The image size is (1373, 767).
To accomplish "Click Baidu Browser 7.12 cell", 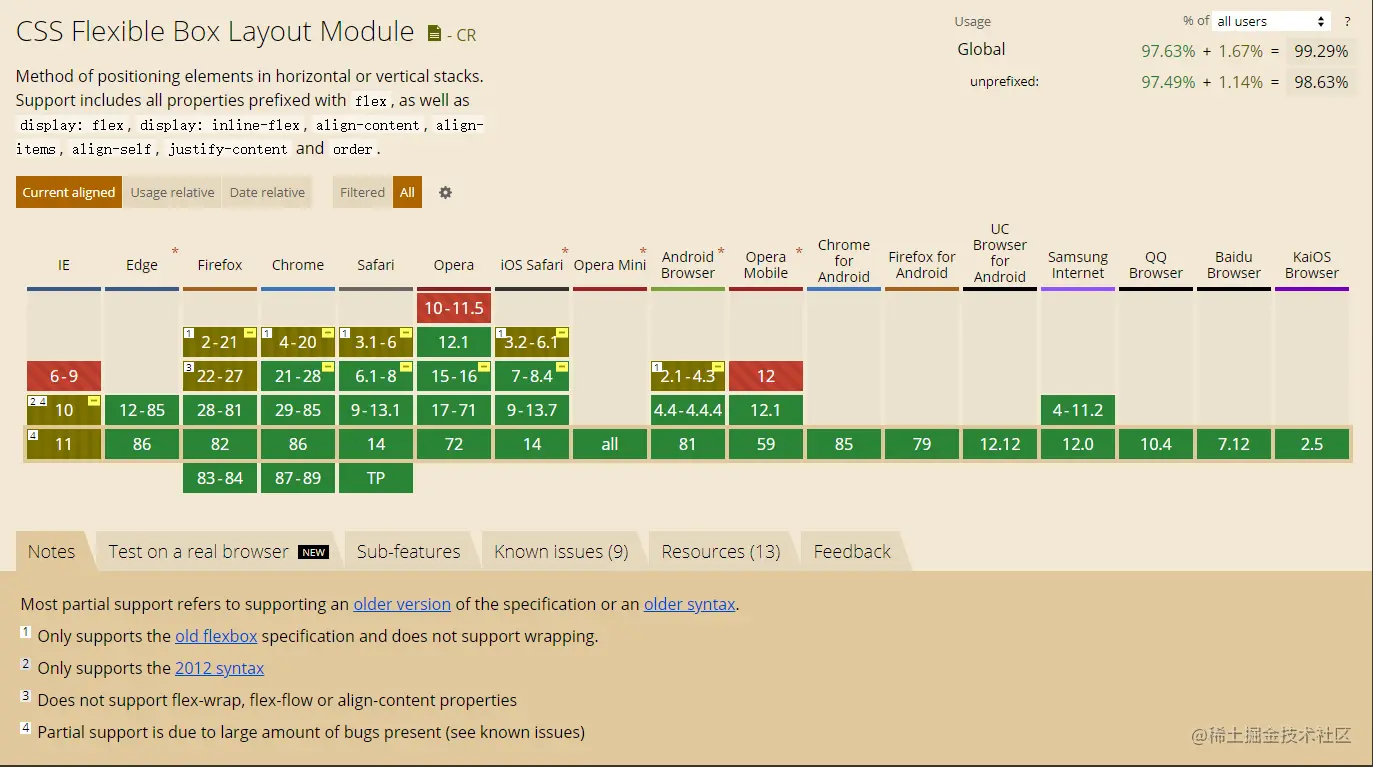I will 1234,444.
